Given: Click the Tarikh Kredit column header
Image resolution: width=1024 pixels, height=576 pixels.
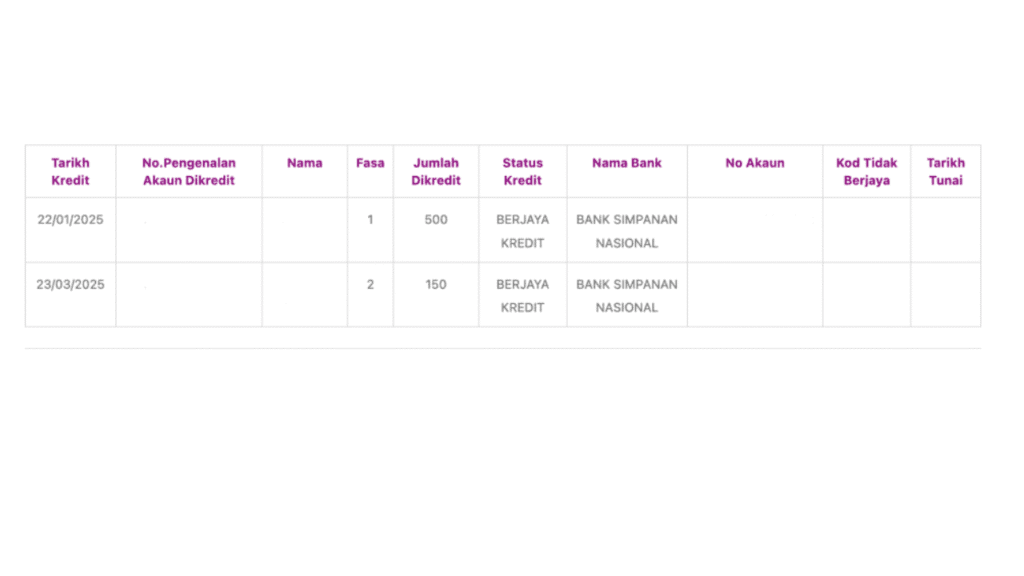Looking at the screenshot, I should click(70, 171).
